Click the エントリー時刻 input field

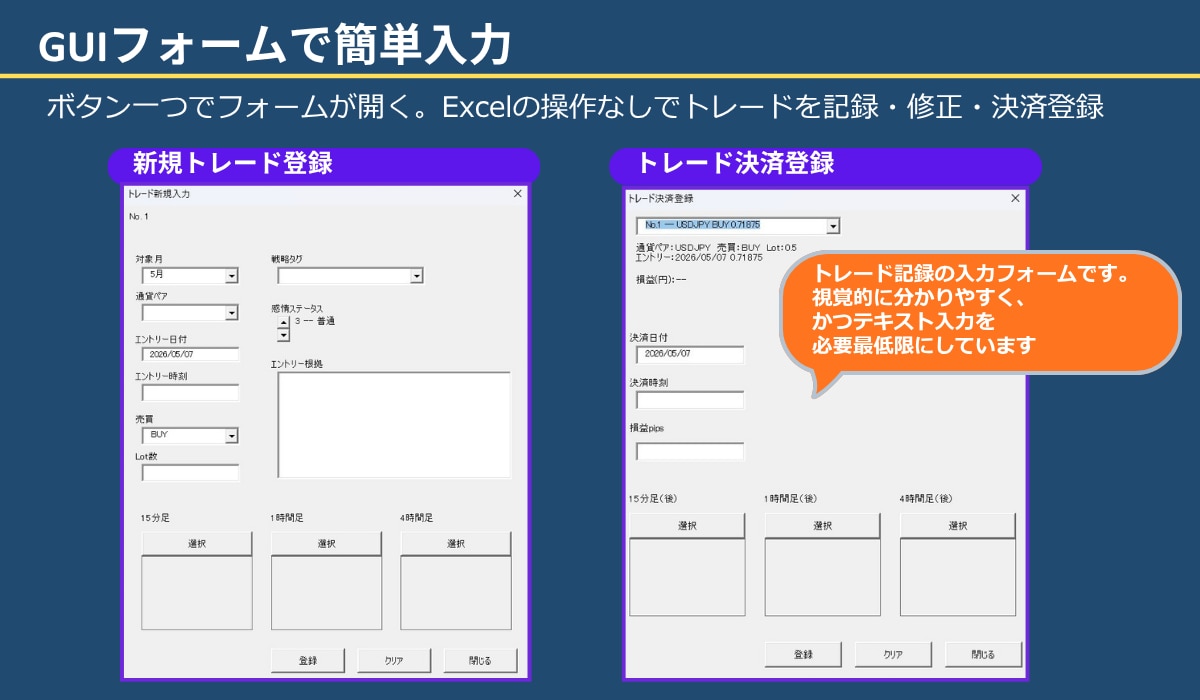(x=190, y=393)
